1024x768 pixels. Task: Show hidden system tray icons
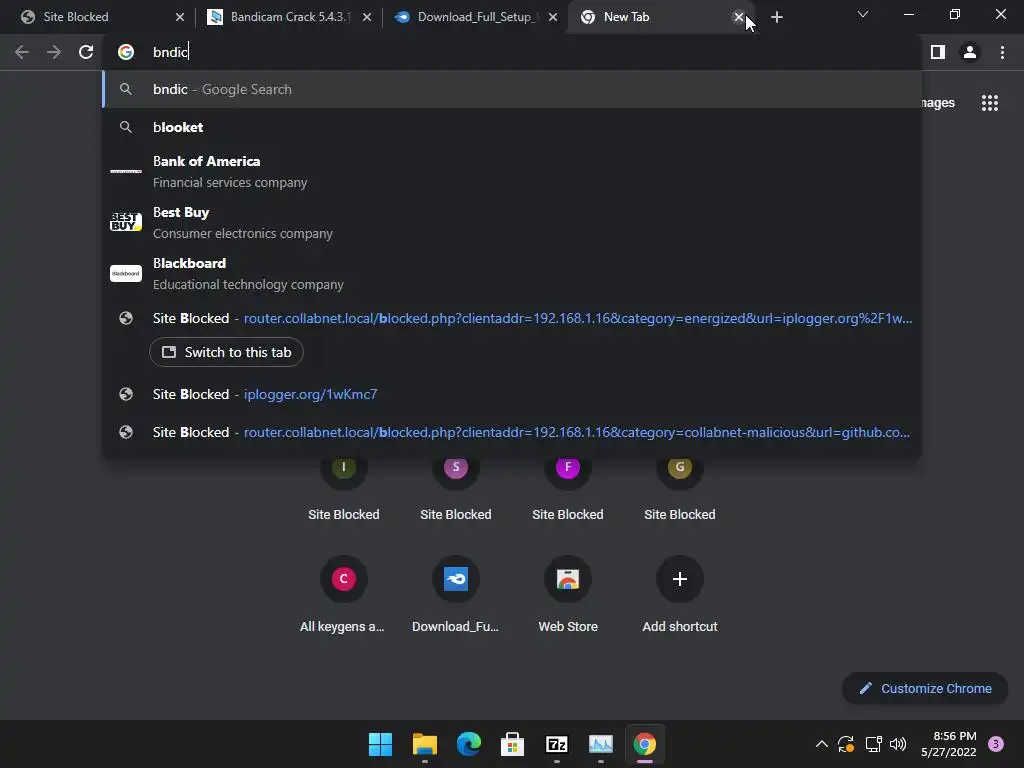pos(822,744)
